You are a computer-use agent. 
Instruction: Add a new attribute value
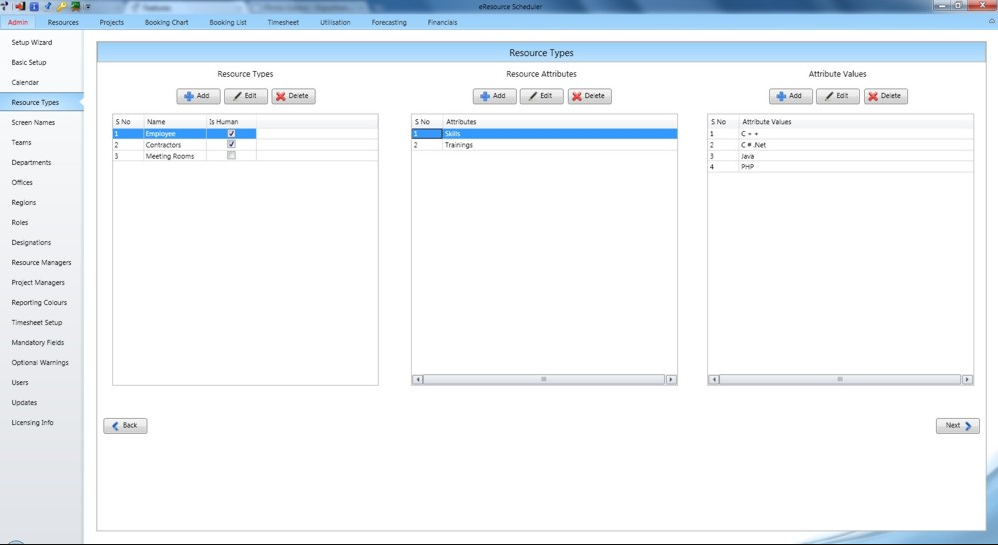(790, 96)
